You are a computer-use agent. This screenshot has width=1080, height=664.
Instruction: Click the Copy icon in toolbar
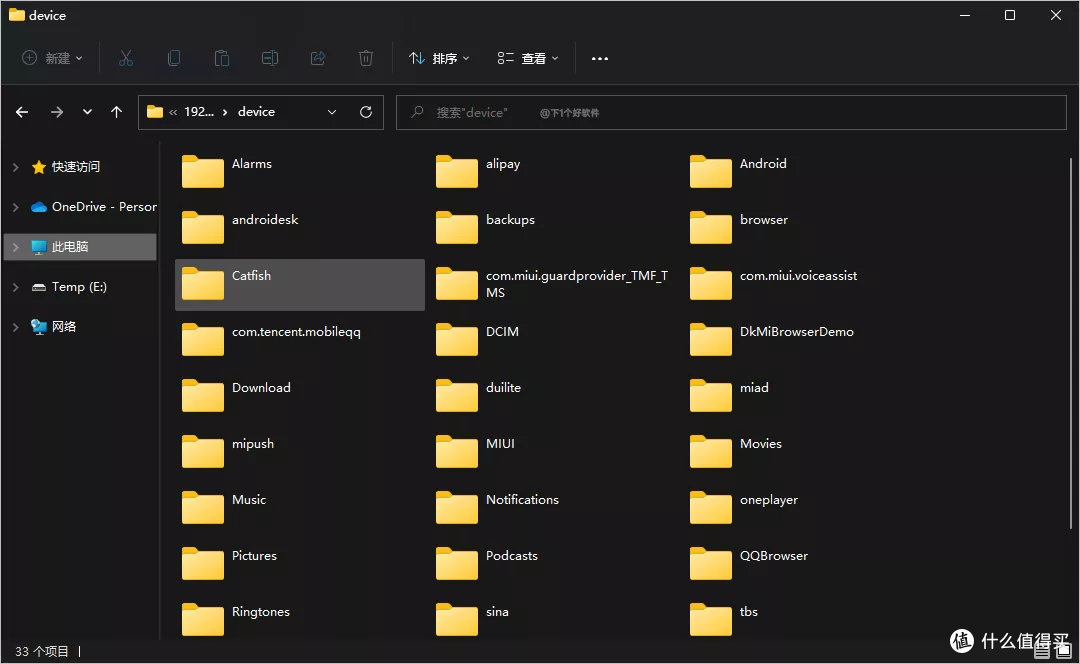click(x=174, y=59)
